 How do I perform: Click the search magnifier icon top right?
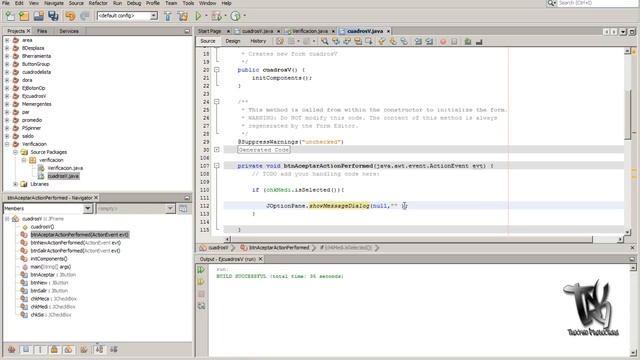click(551, 3)
